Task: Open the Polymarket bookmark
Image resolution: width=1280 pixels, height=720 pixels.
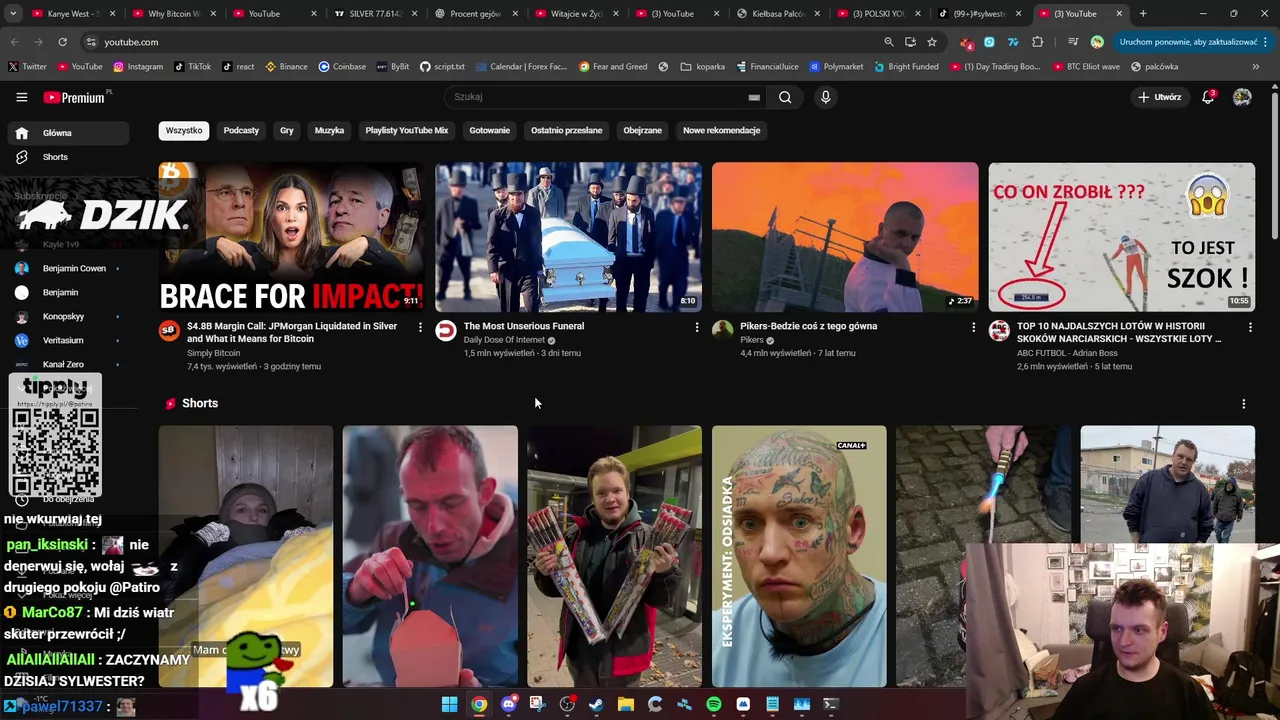Action: (836, 67)
